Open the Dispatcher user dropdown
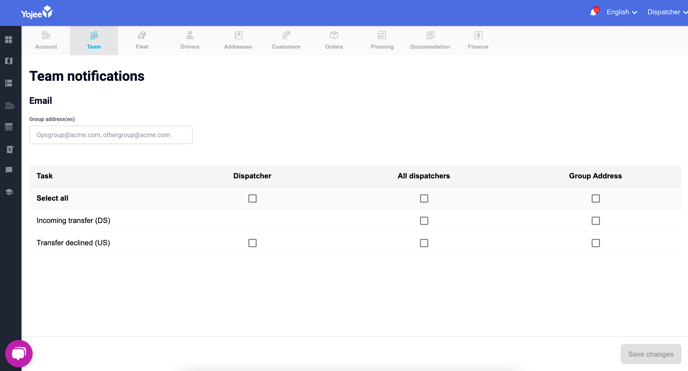 667,12
